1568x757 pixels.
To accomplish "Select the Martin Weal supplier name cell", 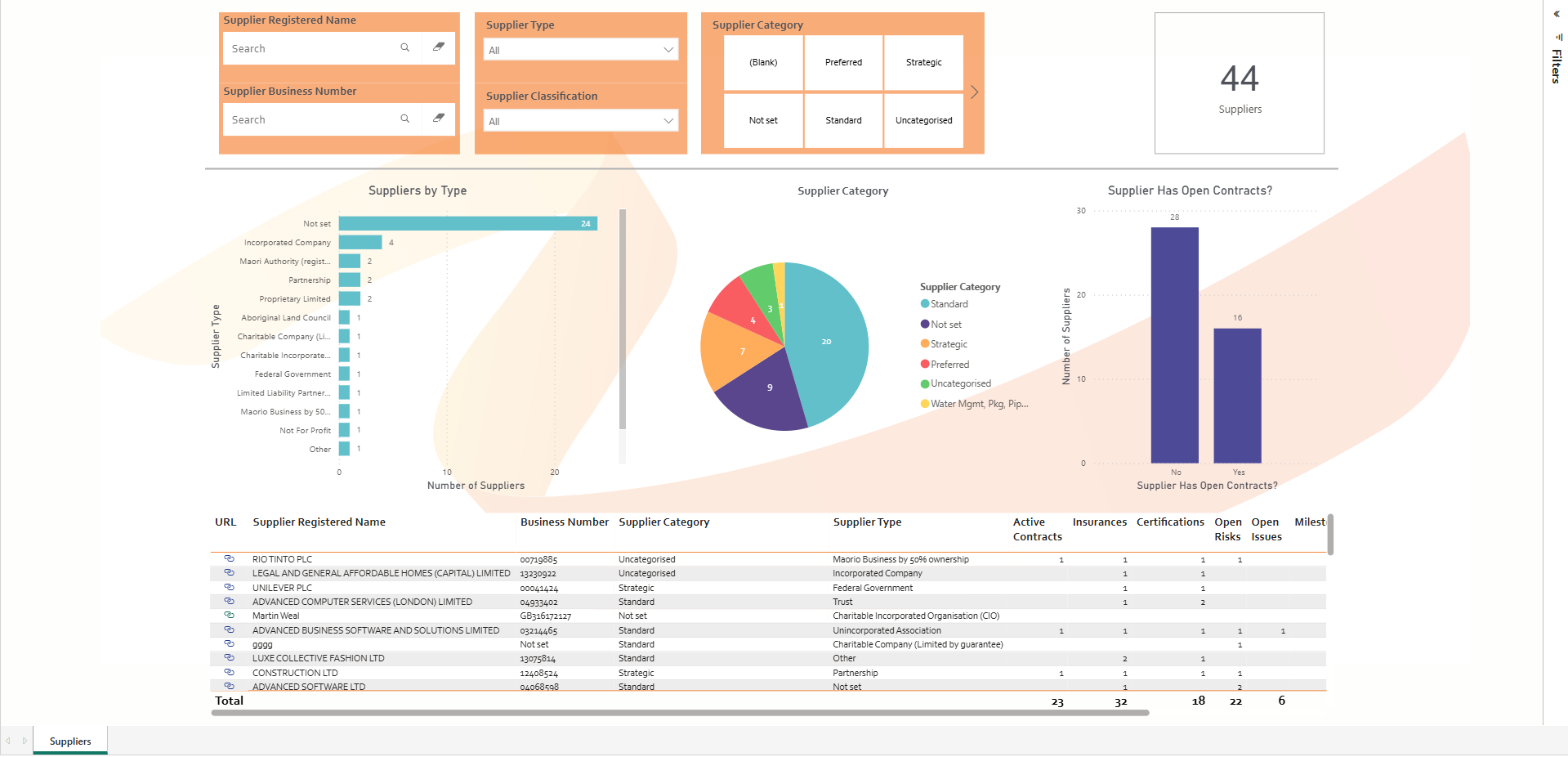I will click(x=276, y=616).
